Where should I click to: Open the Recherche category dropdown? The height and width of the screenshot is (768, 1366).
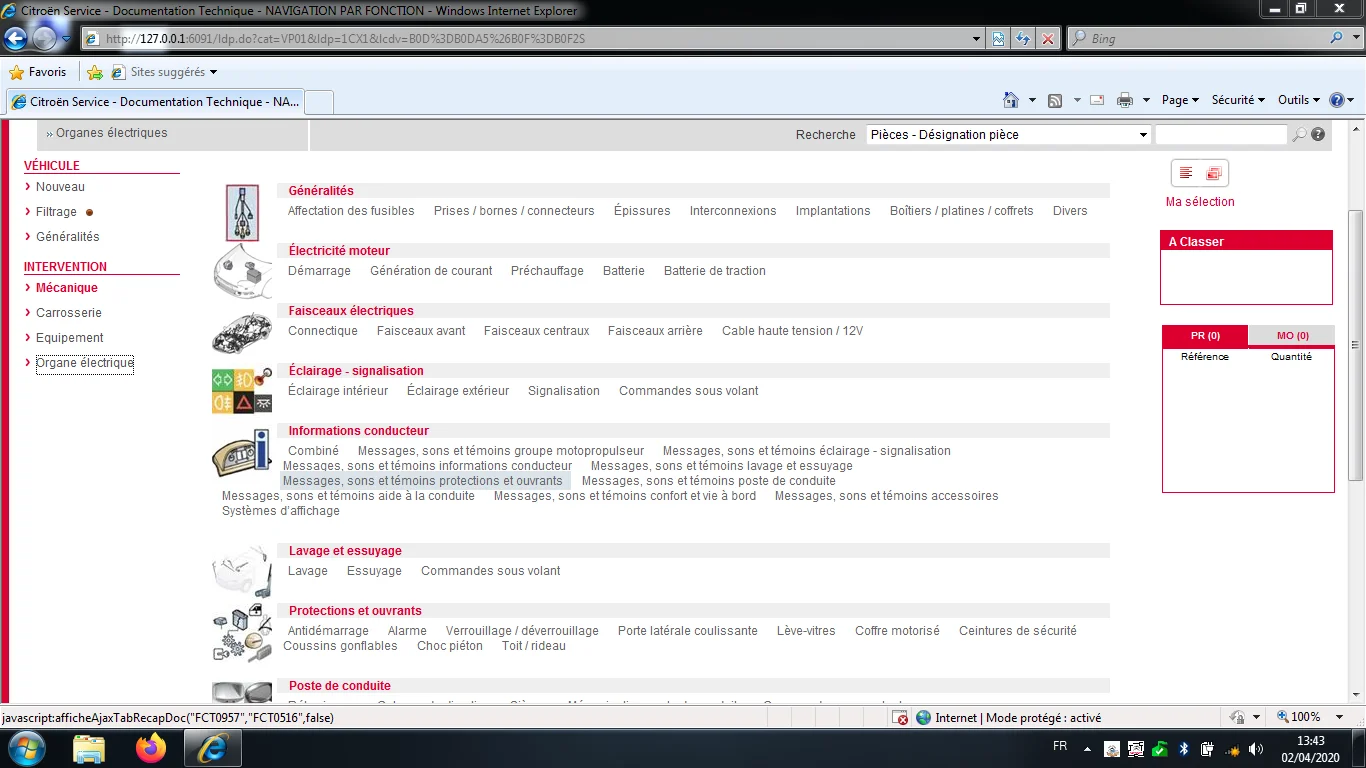1009,134
